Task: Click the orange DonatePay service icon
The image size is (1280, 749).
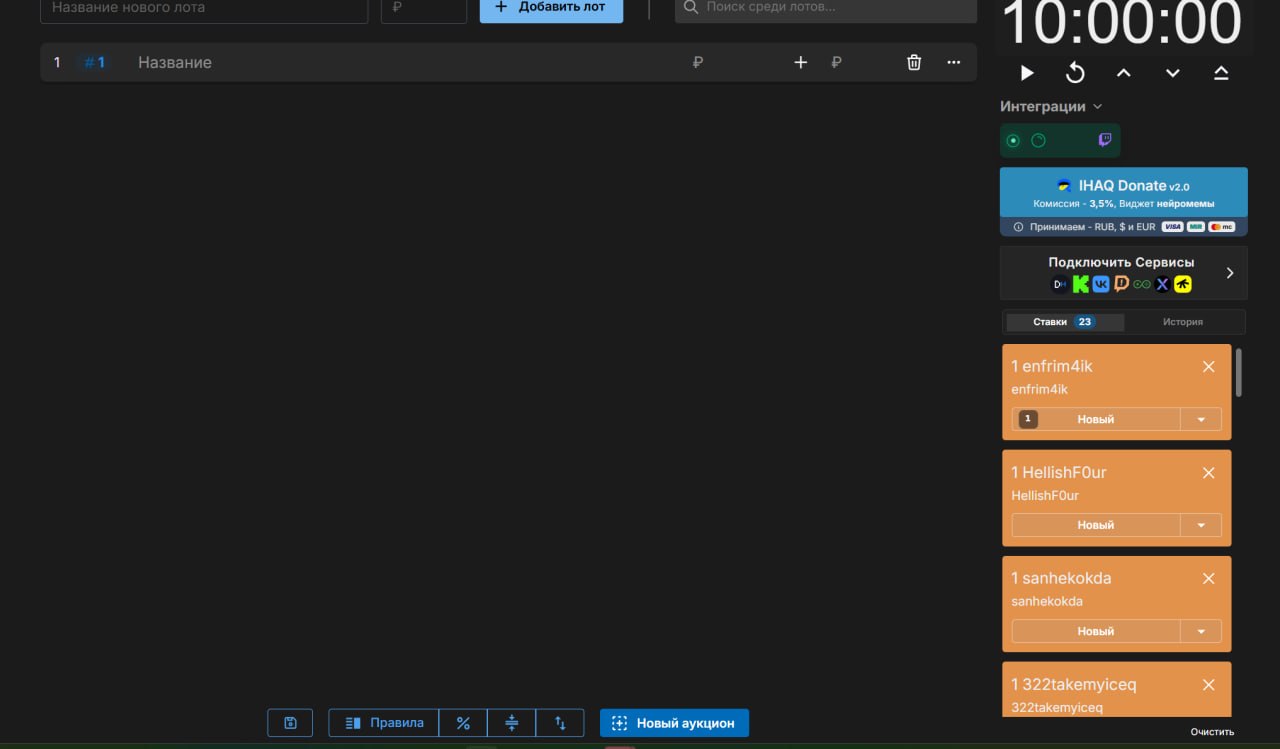Action: click(1121, 284)
